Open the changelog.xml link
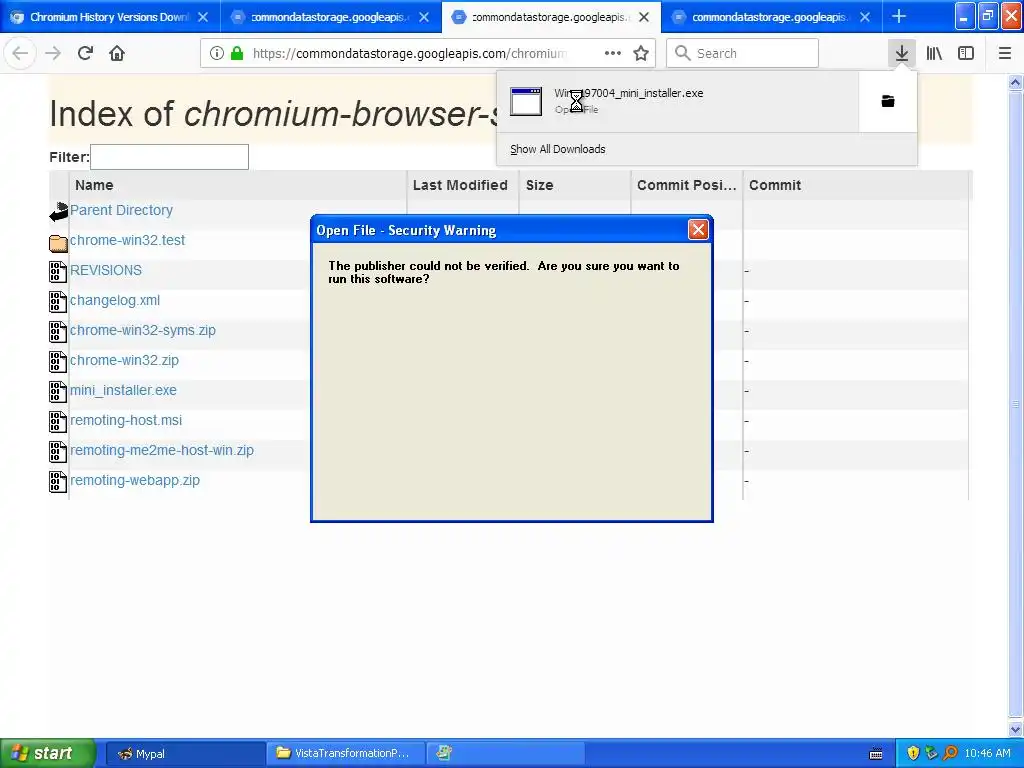Screen dimensions: 1024x768 pyautogui.click(x=115, y=300)
